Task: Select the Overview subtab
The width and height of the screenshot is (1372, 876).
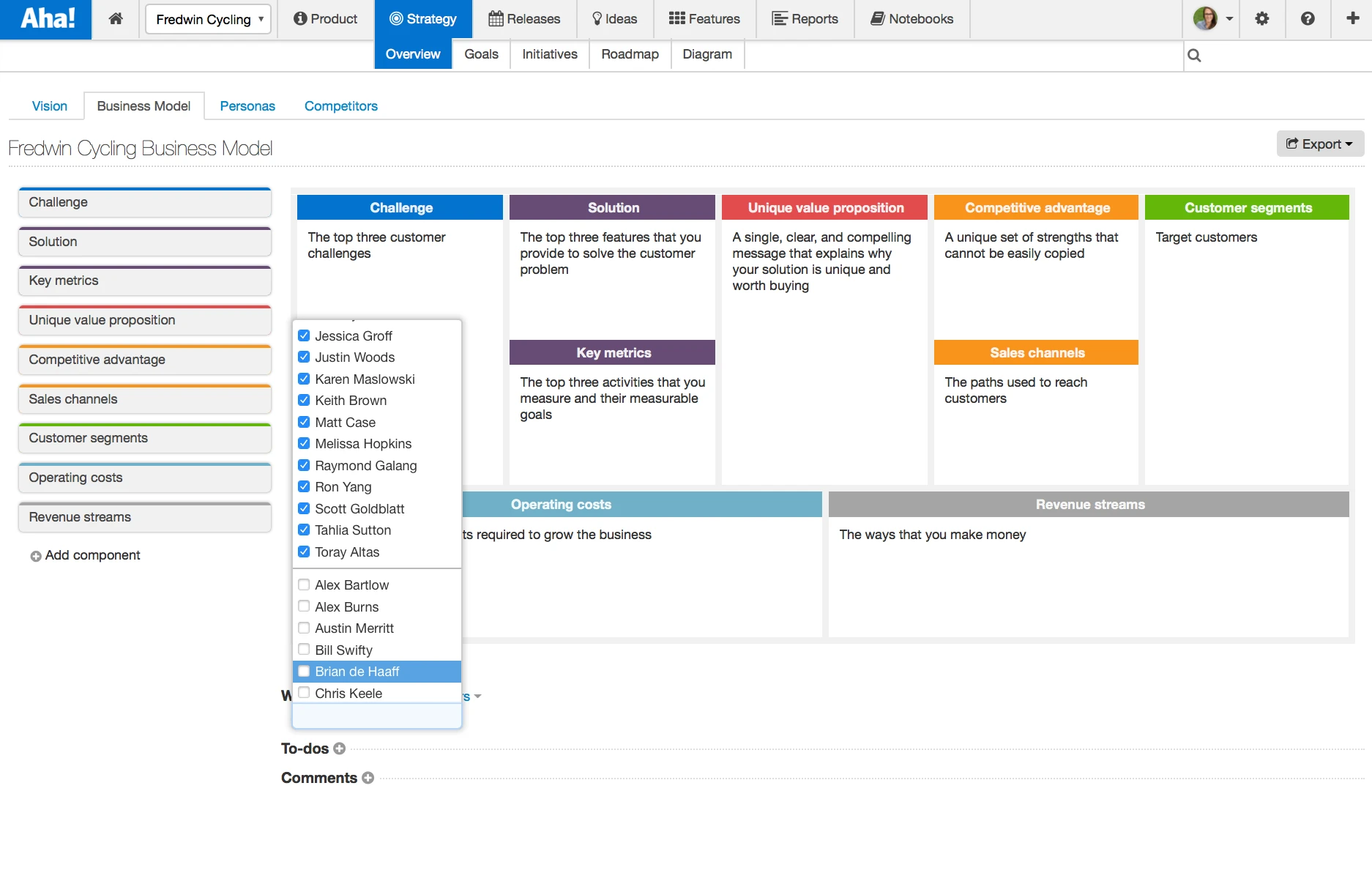Action: click(x=413, y=54)
